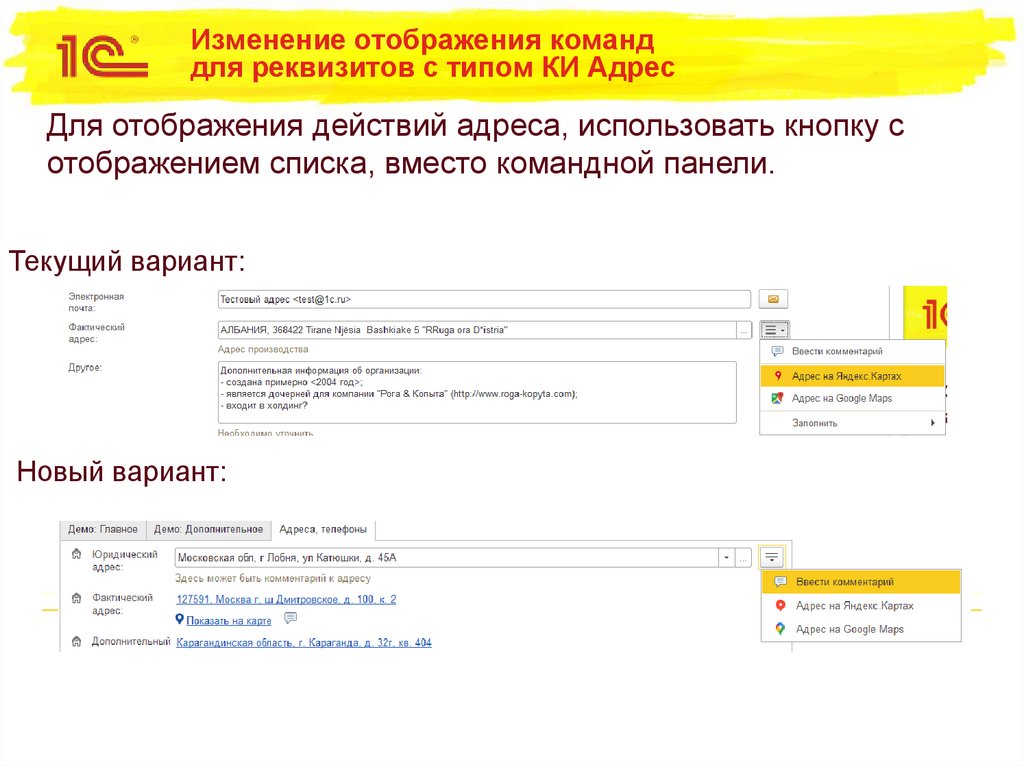
Task: Click comment icon in lower menu
Action: pyautogui.click(x=780, y=581)
